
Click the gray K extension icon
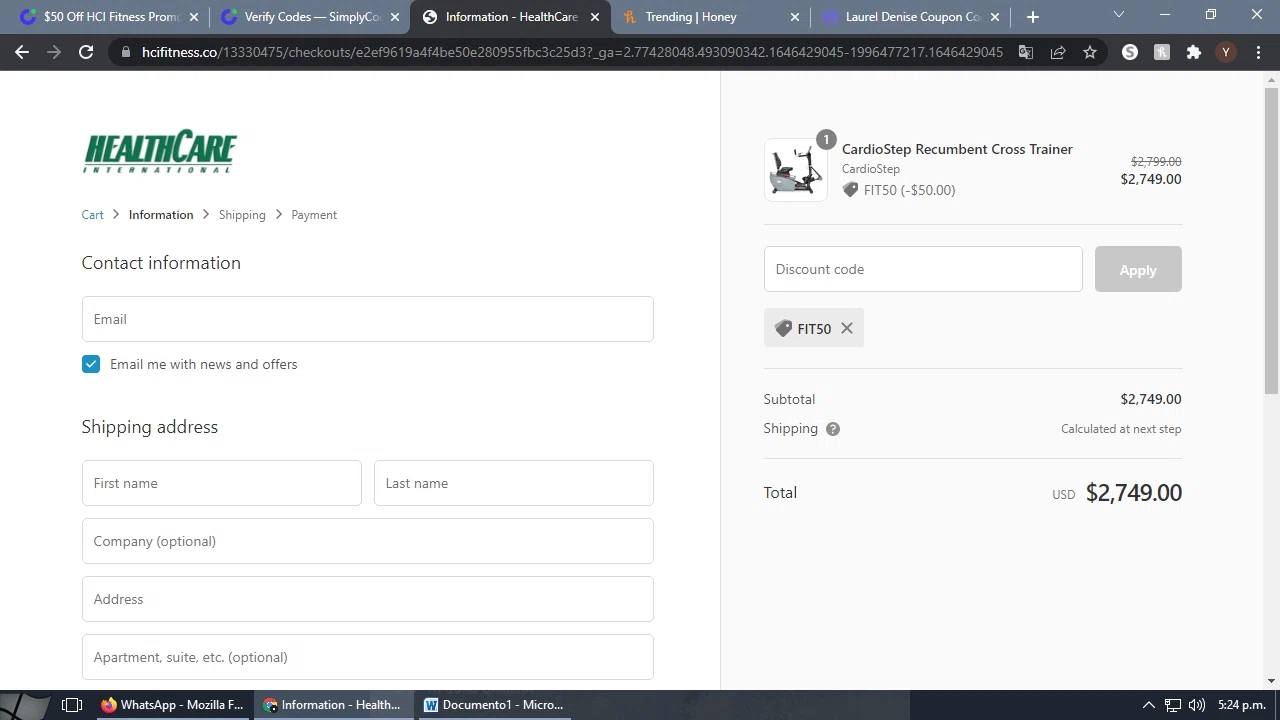coord(1162,52)
